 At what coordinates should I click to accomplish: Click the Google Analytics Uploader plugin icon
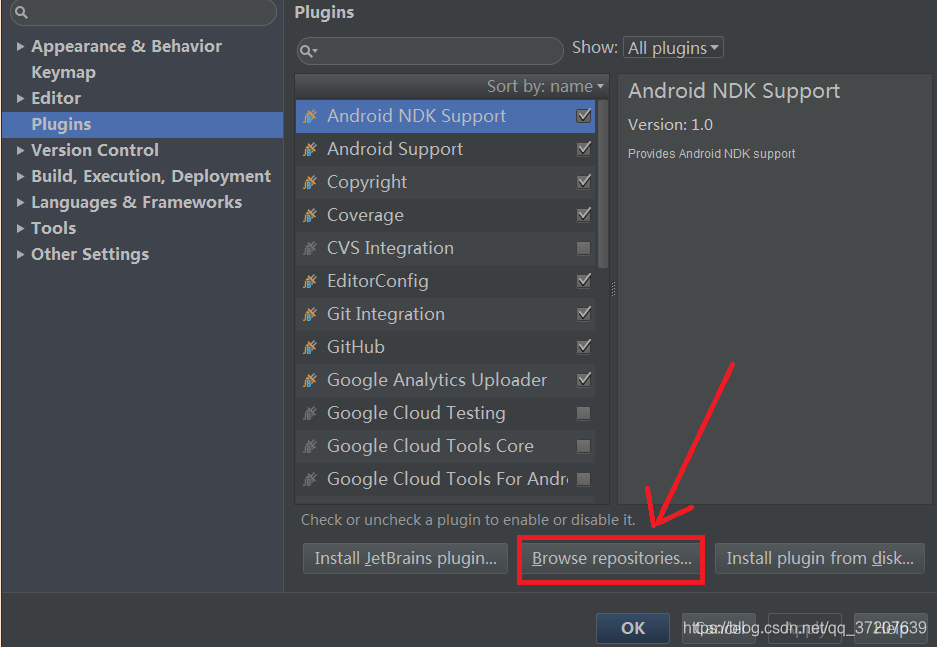click(310, 380)
